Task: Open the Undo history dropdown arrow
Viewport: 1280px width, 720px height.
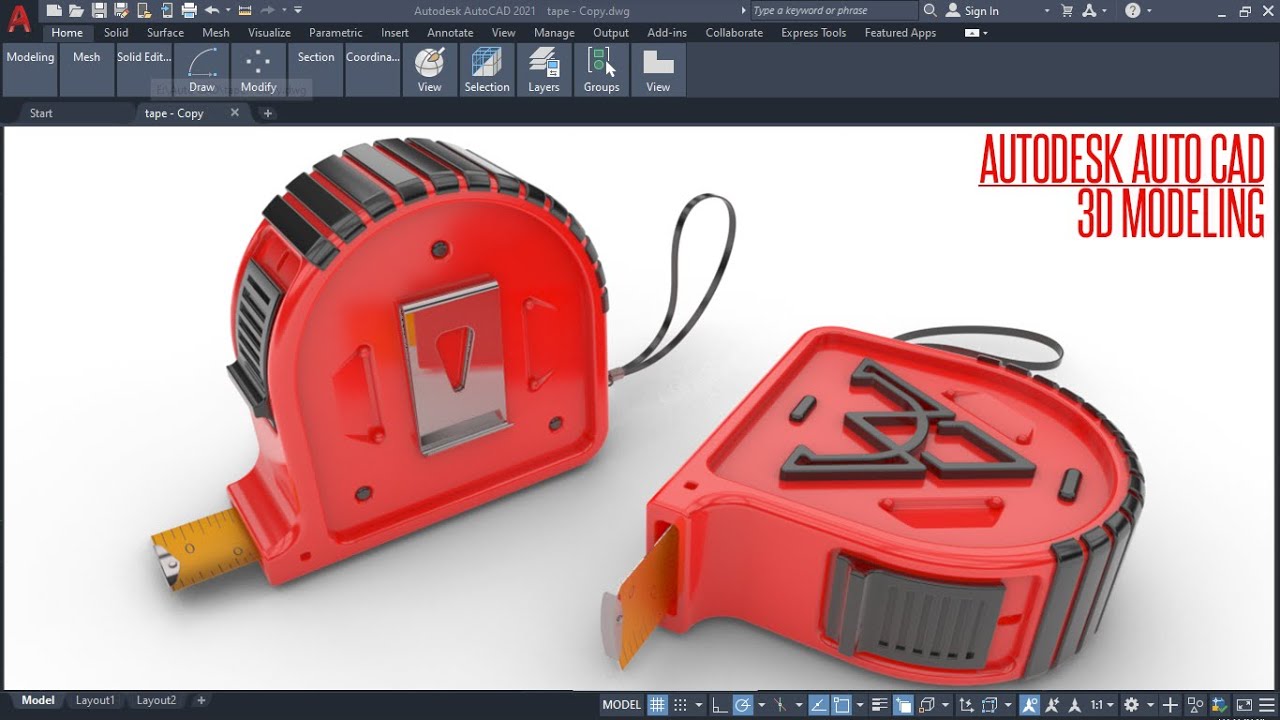Action: (228, 10)
